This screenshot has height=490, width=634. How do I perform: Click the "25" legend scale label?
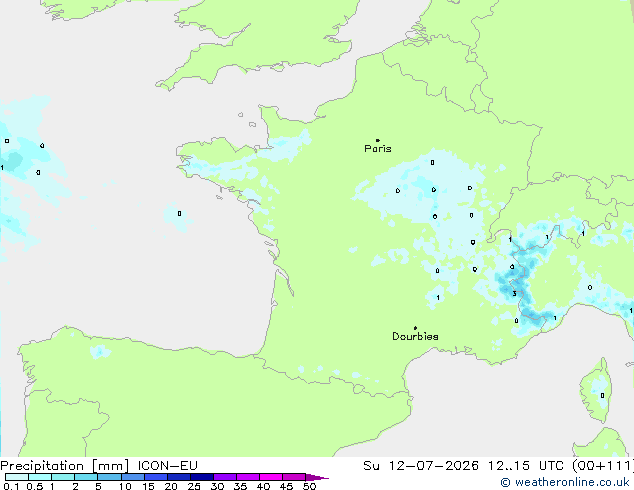click(194, 486)
